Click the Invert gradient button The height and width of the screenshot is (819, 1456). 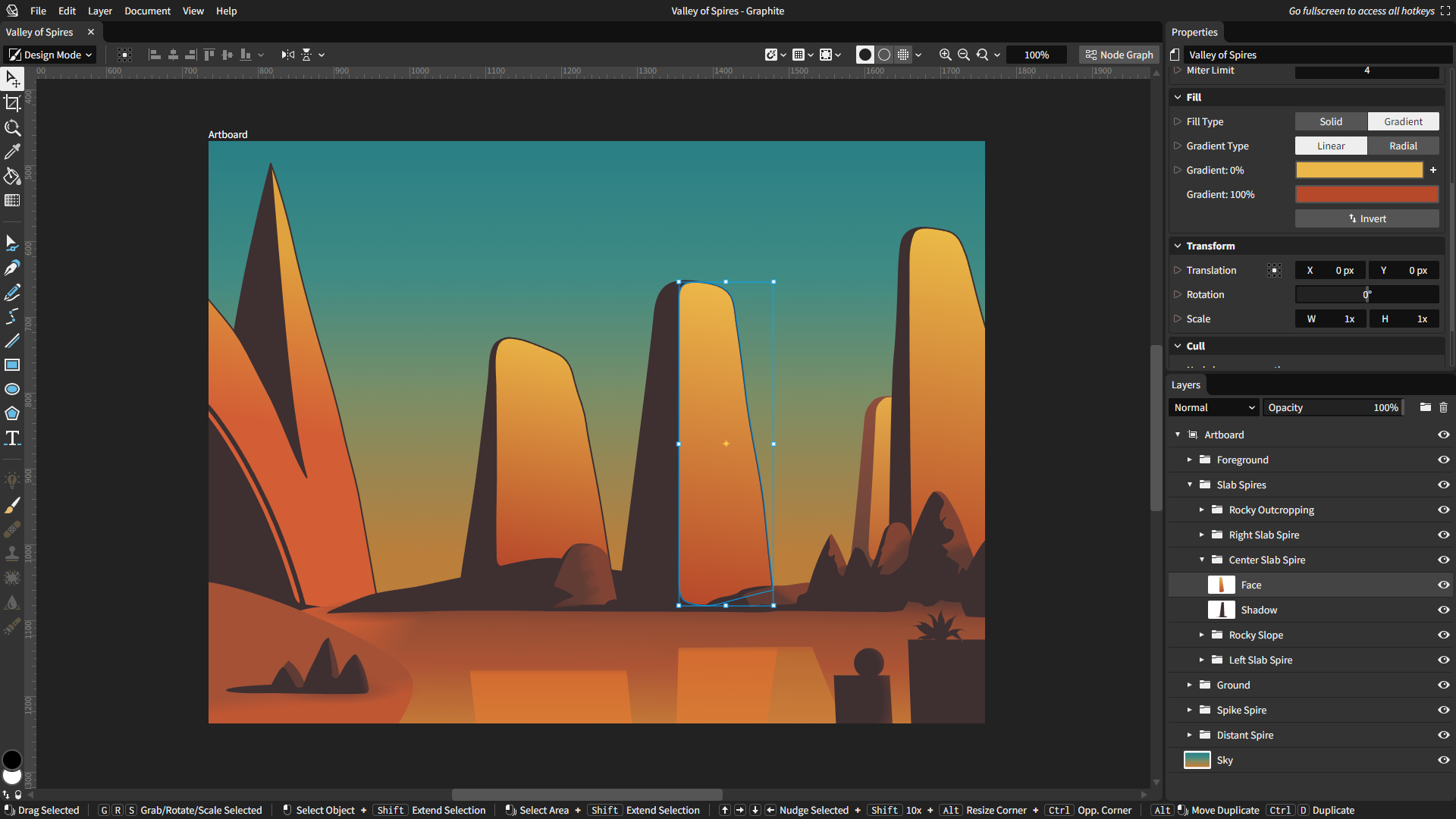(1366, 218)
